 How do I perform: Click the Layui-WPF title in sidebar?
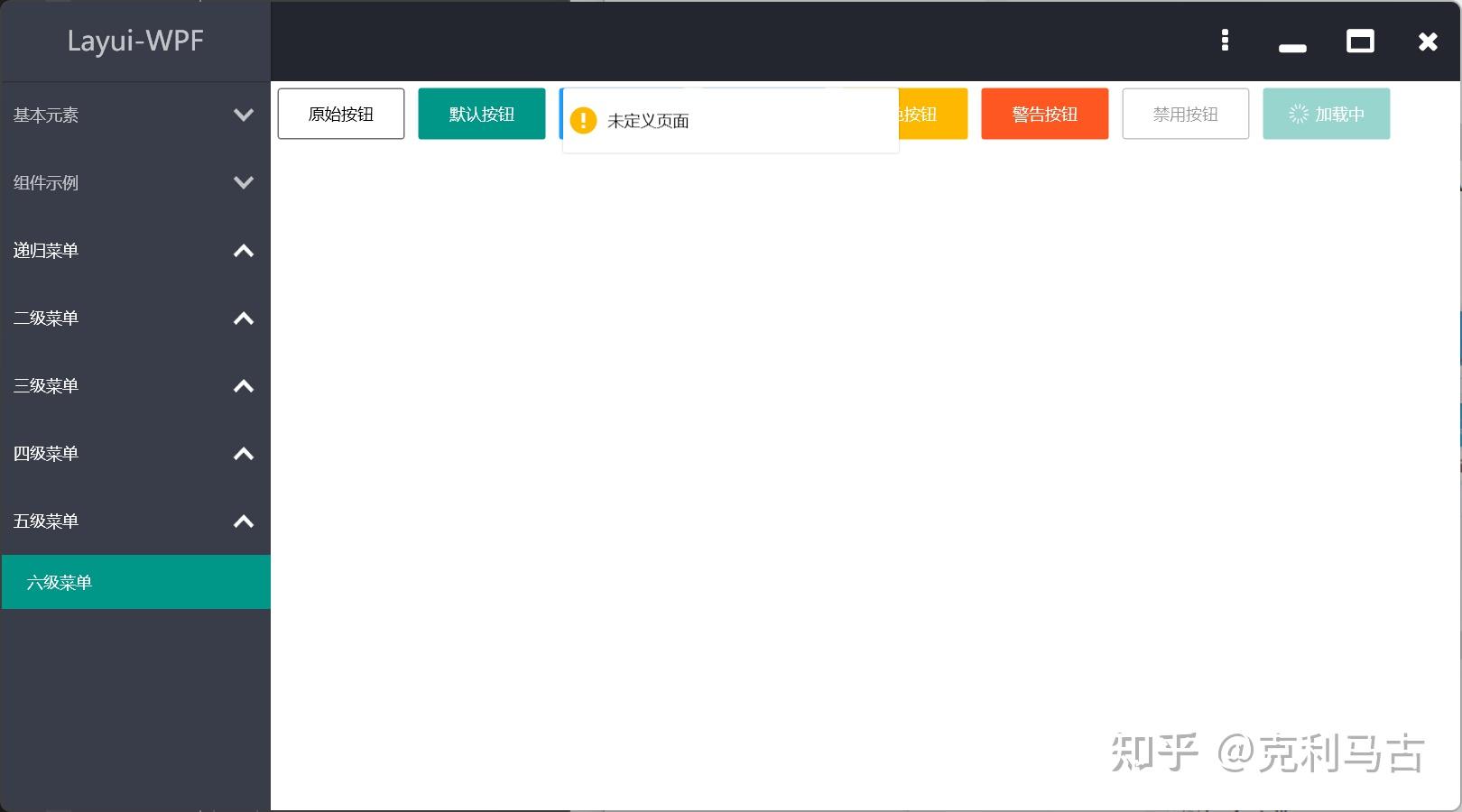(x=135, y=41)
